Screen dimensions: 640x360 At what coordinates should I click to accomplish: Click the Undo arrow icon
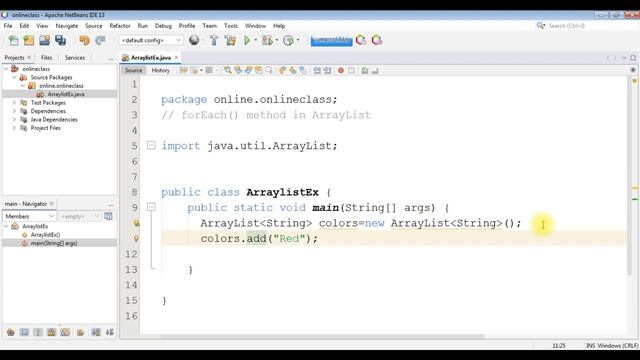[x=84, y=40]
